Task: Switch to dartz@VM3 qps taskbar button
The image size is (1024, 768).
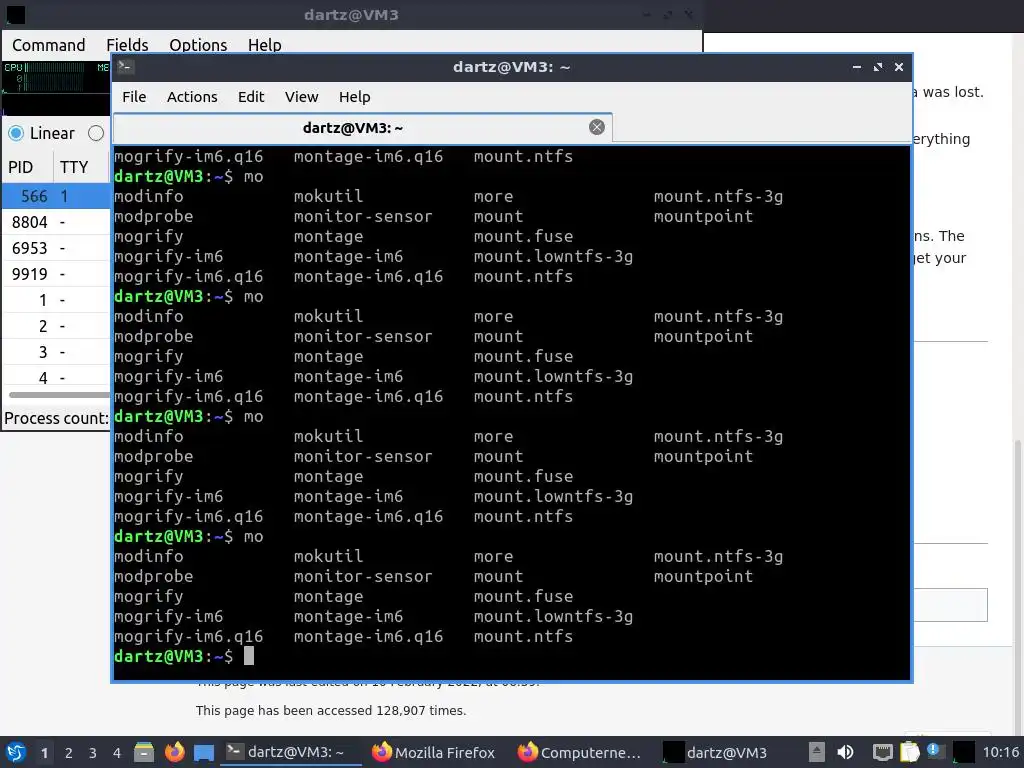Action: (x=726, y=752)
